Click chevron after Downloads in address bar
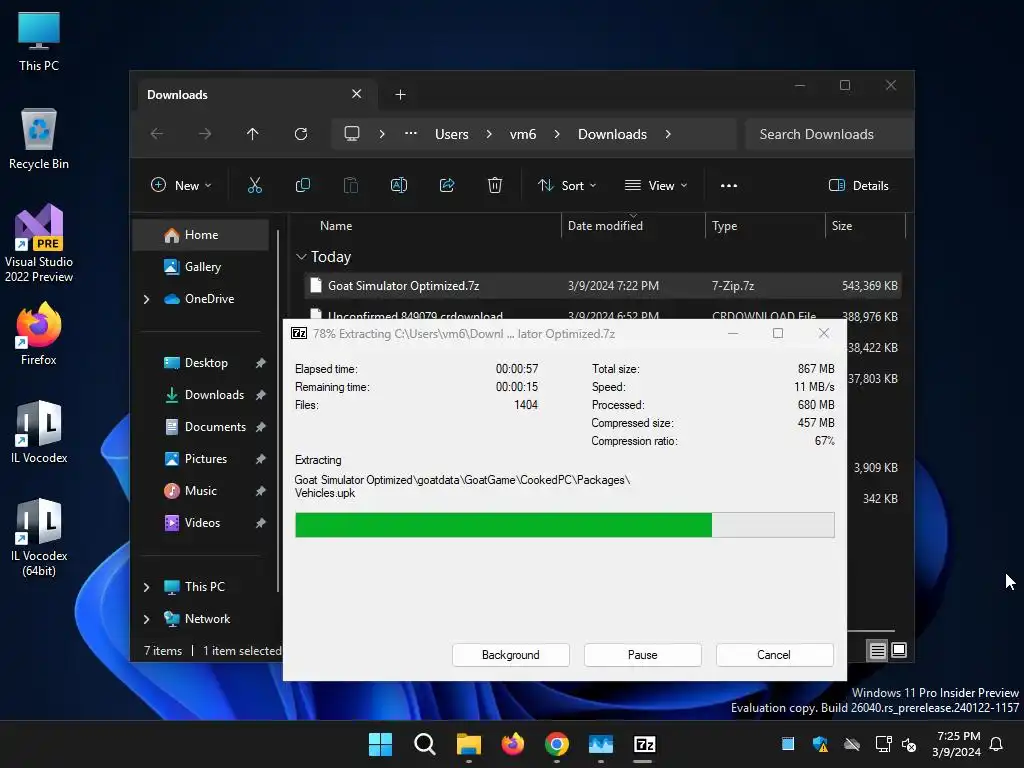This screenshot has width=1024, height=768. click(x=668, y=134)
